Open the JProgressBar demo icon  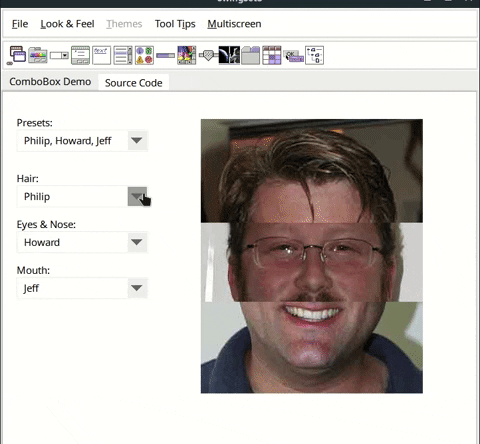(x=165, y=55)
